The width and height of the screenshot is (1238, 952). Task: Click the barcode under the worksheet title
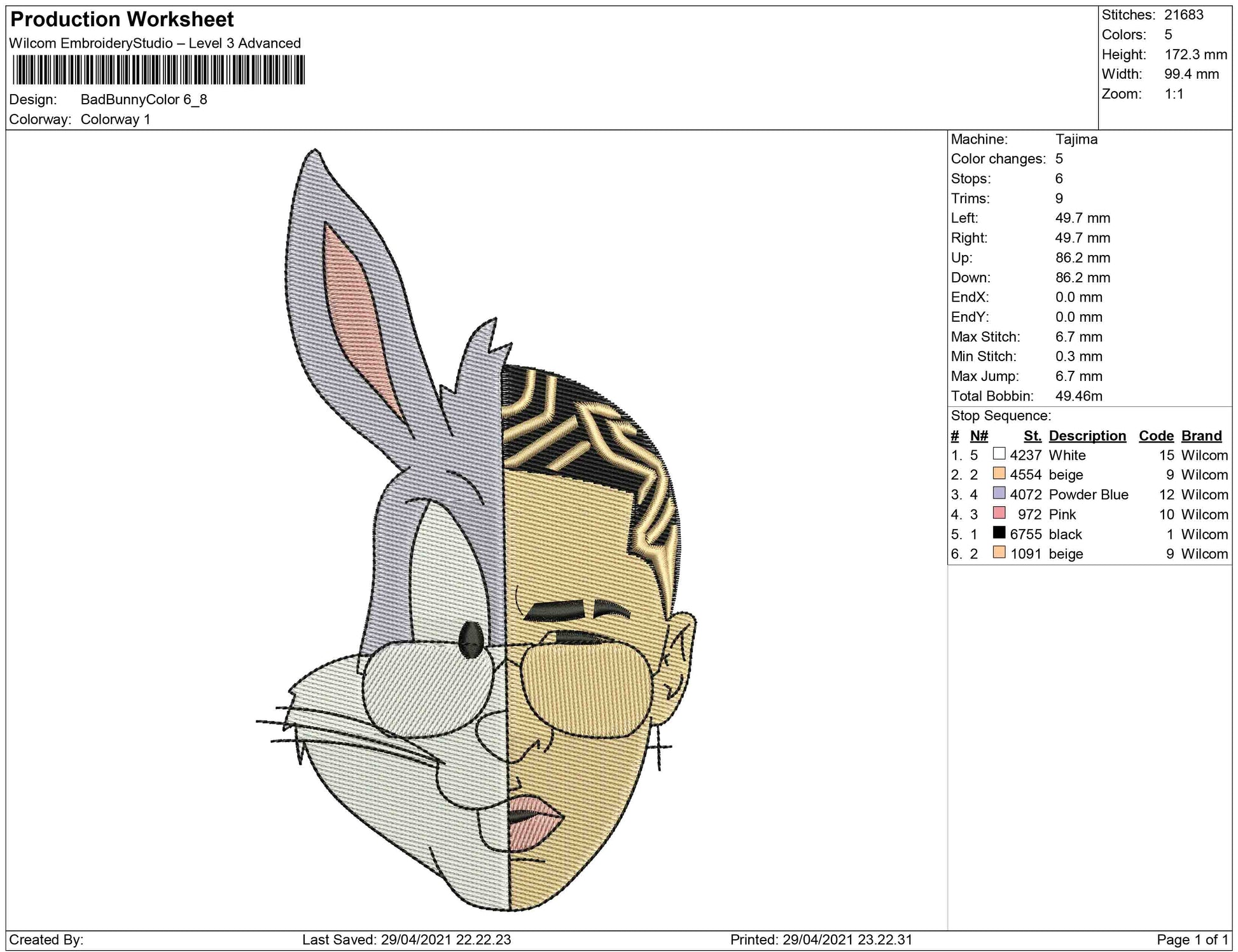(158, 70)
